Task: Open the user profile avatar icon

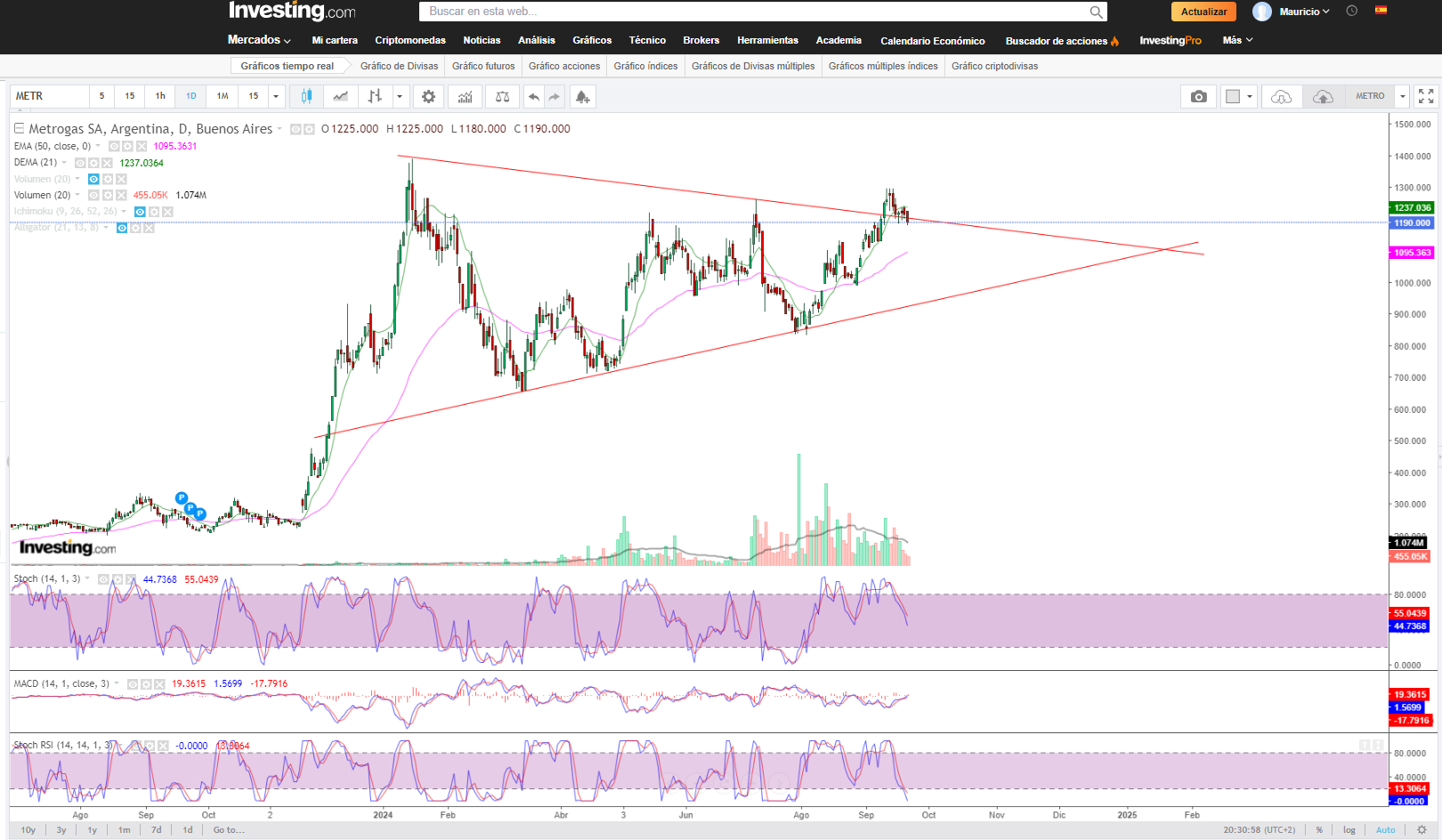Action: pos(1262,12)
